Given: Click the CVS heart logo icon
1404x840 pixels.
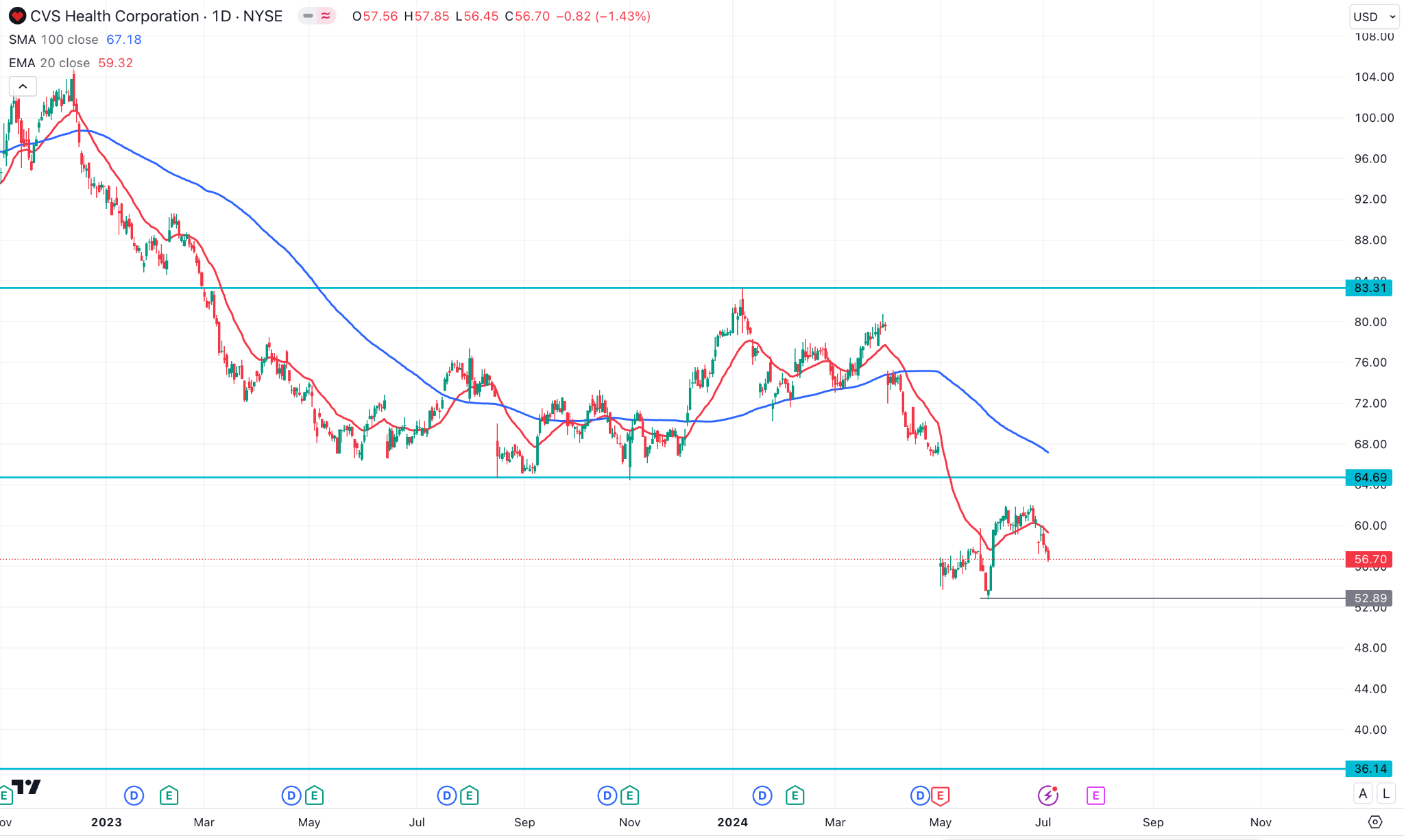Looking at the screenshot, I should point(17,16).
